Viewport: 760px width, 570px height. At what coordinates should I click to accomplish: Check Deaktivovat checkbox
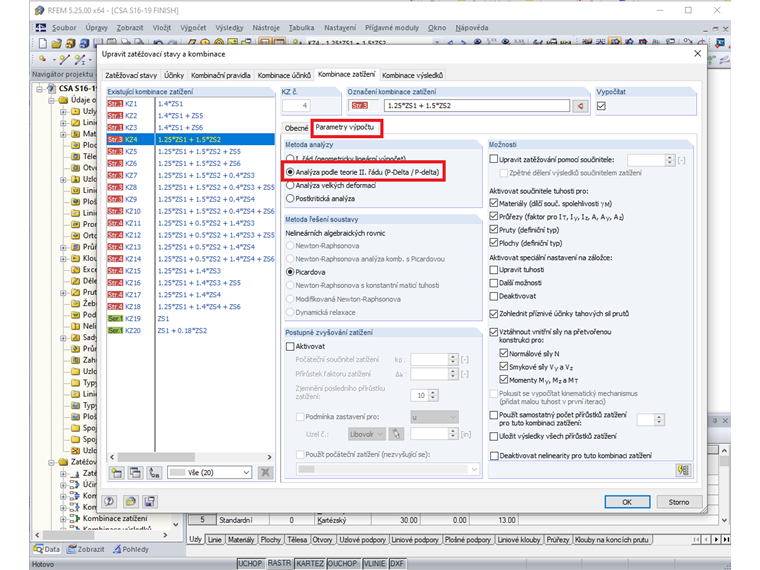click(x=494, y=296)
